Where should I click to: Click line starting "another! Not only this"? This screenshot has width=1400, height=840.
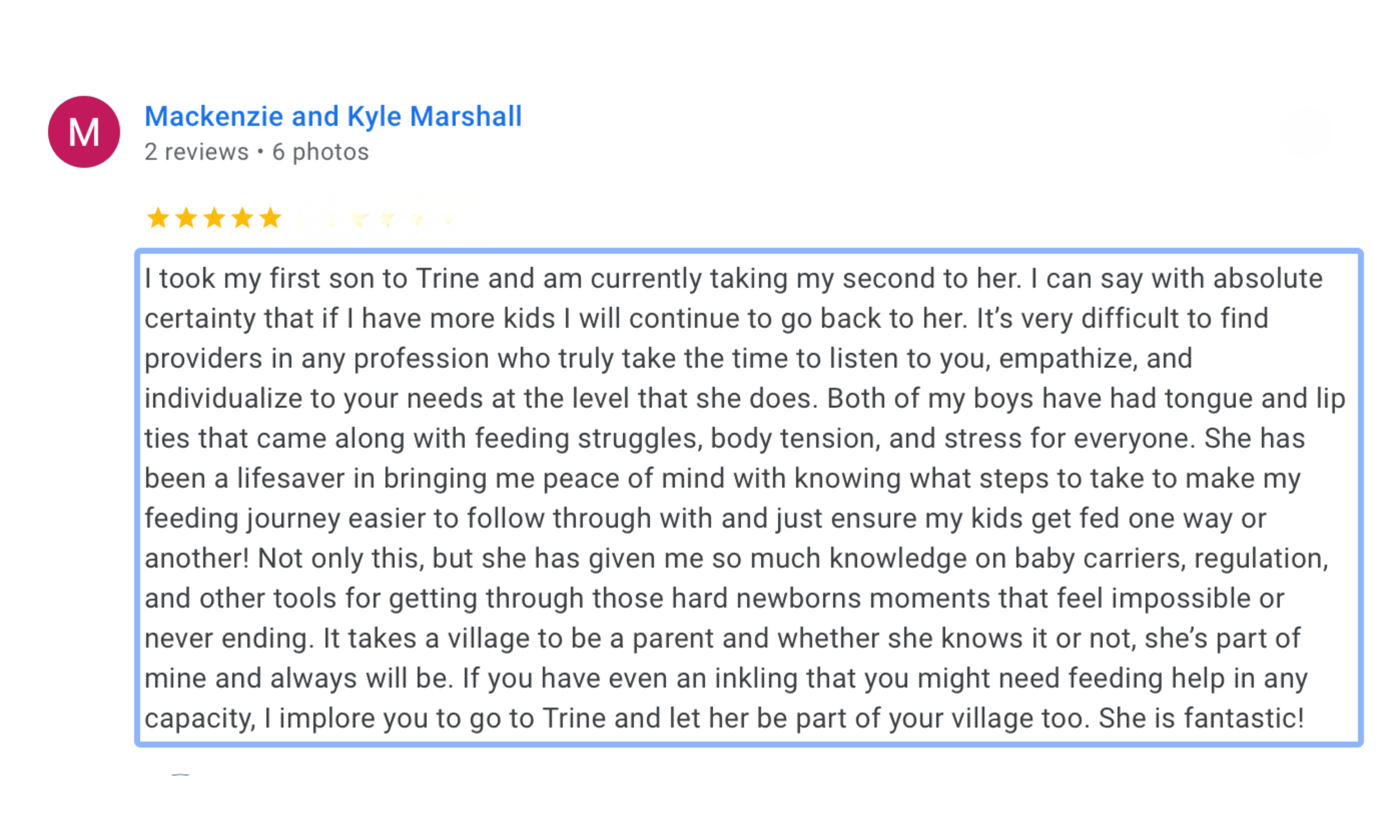click(736, 559)
